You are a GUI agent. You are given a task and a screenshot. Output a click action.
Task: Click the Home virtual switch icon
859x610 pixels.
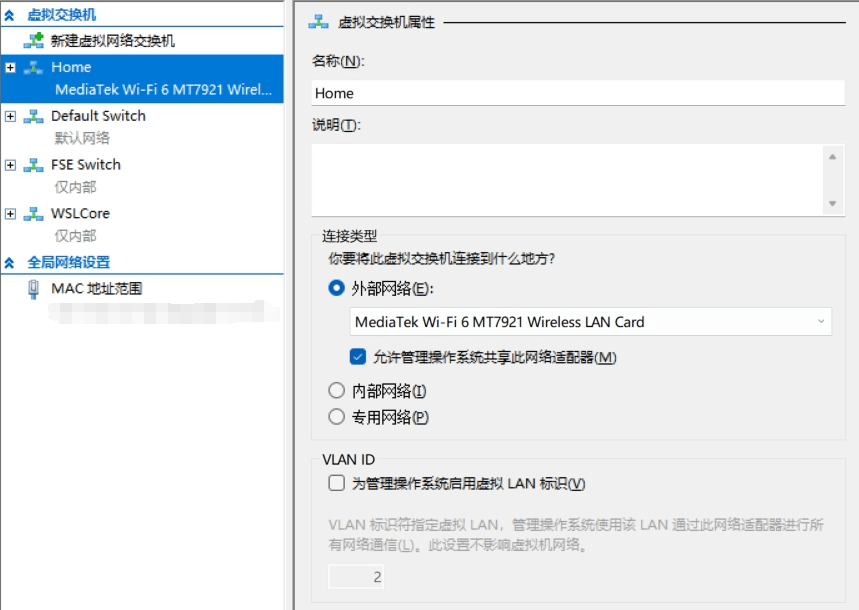point(34,68)
